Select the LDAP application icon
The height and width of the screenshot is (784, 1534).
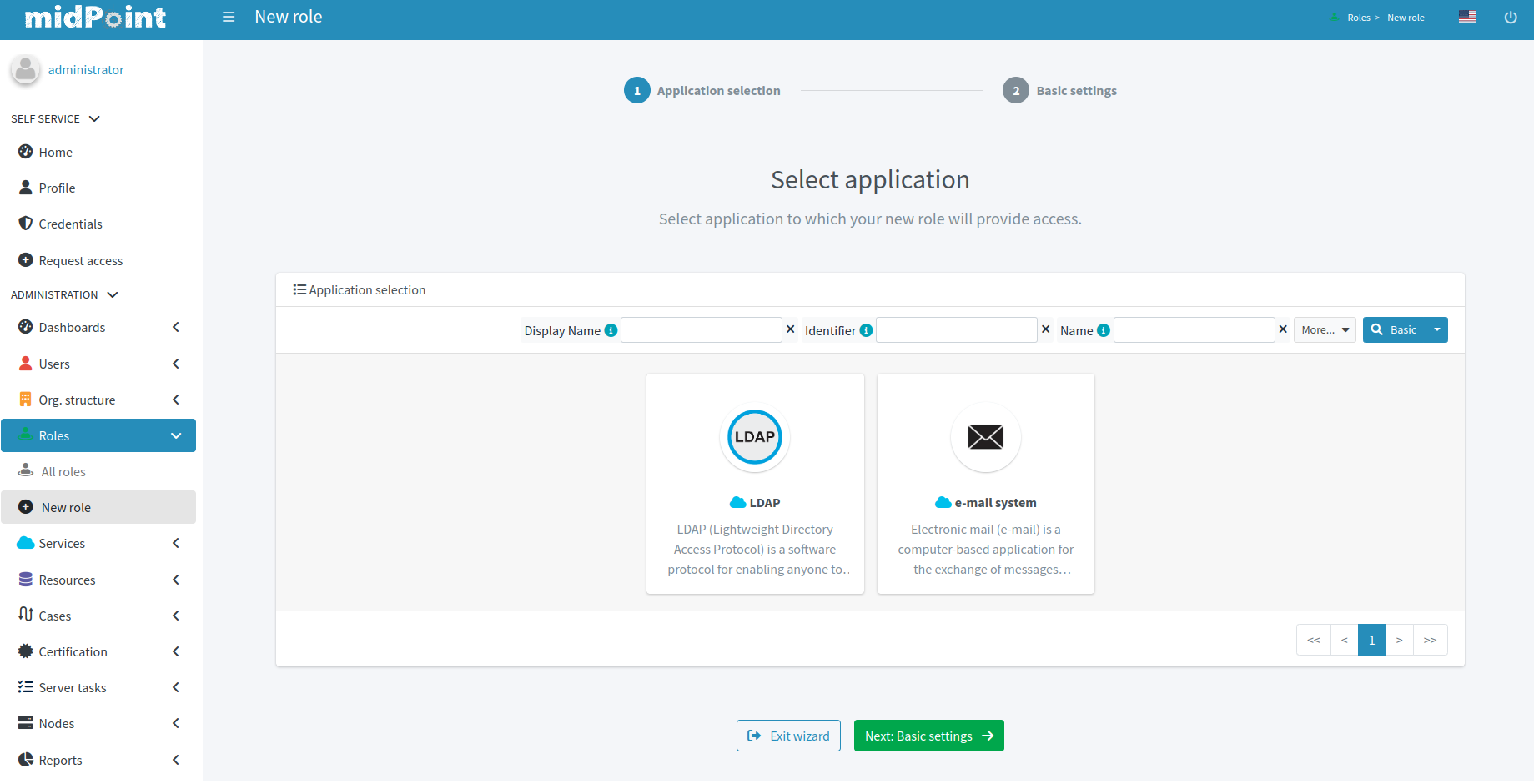tap(754, 437)
